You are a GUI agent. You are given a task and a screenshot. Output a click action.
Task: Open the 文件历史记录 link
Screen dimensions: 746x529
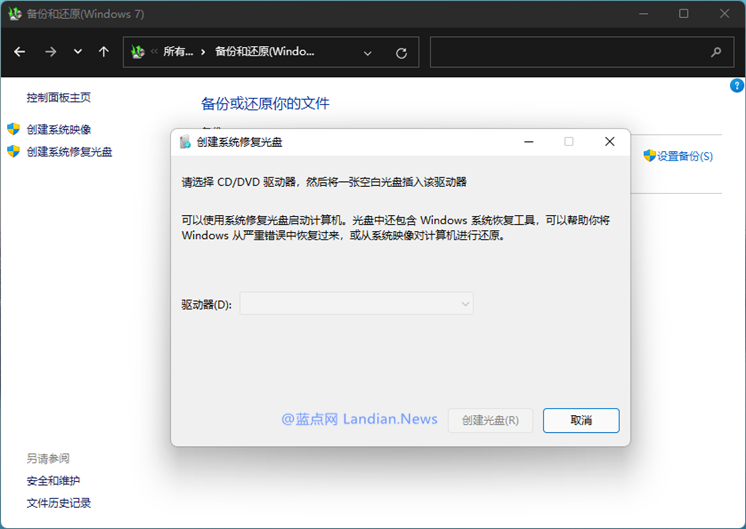[x=59, y=503]
